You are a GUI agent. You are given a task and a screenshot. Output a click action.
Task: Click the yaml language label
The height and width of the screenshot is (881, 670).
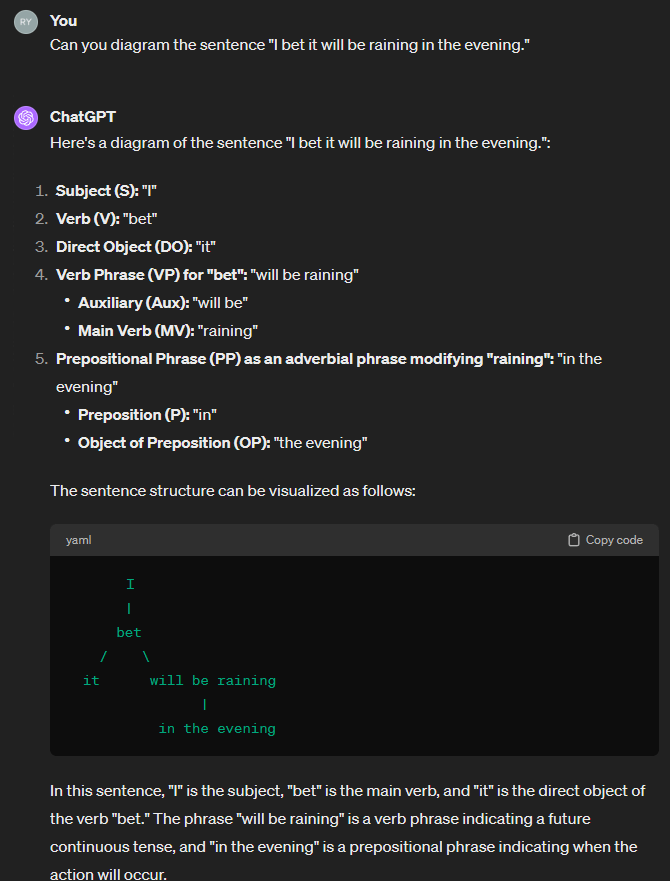79,540
